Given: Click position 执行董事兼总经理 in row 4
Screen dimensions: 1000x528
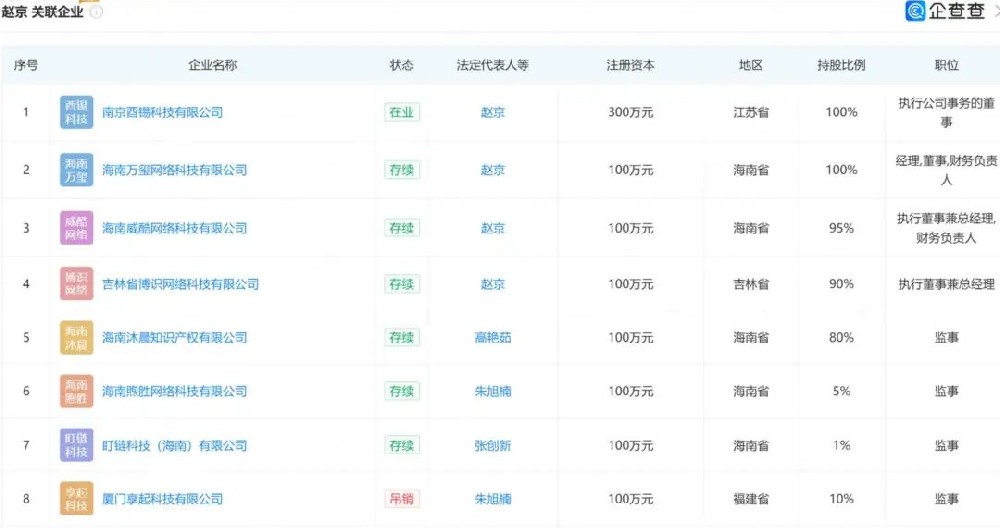Looking at the screenshot, I should [x=946, y=284].
